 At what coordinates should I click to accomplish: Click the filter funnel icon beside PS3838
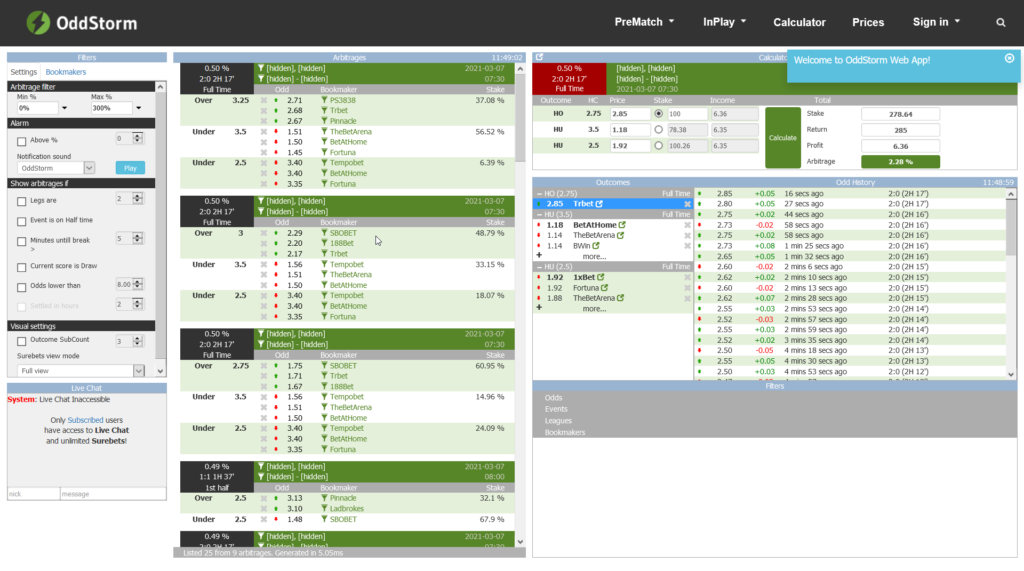click(324, 100)
